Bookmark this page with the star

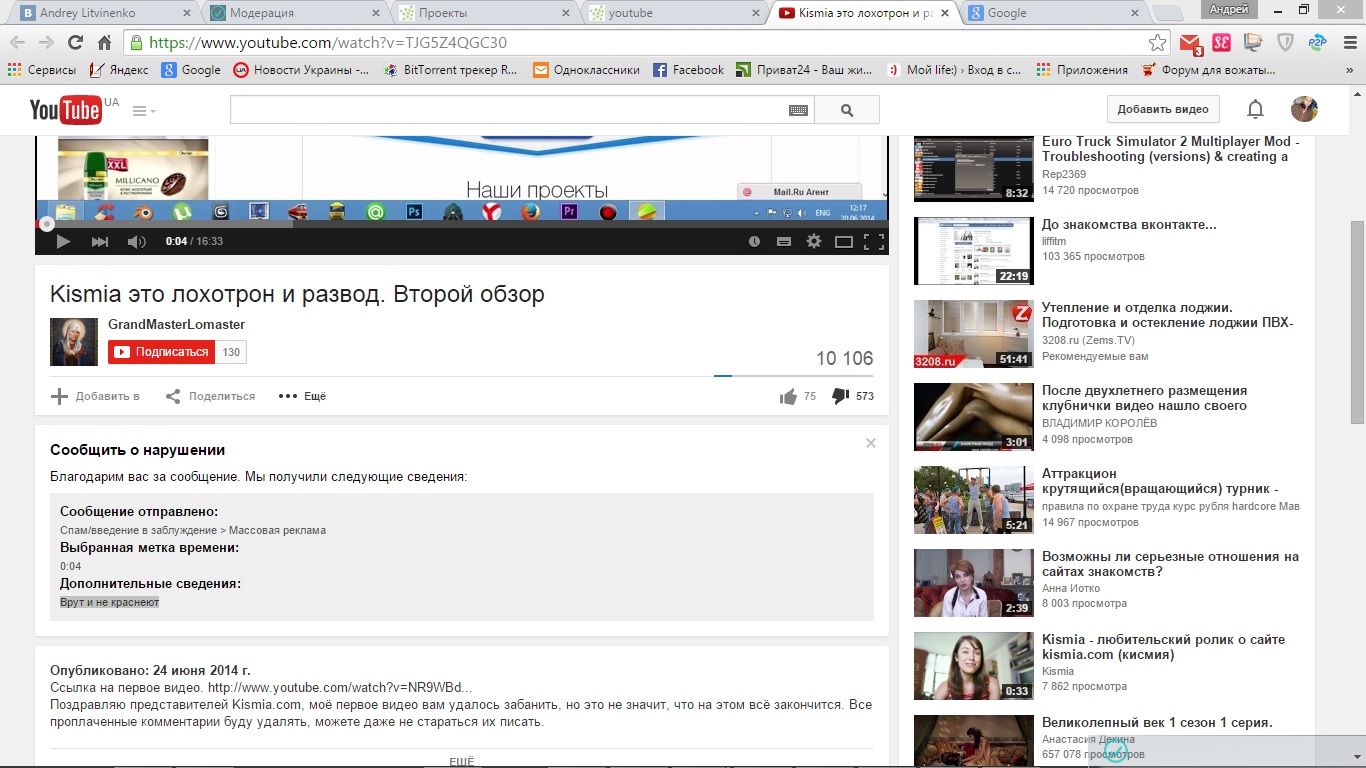1157,42
